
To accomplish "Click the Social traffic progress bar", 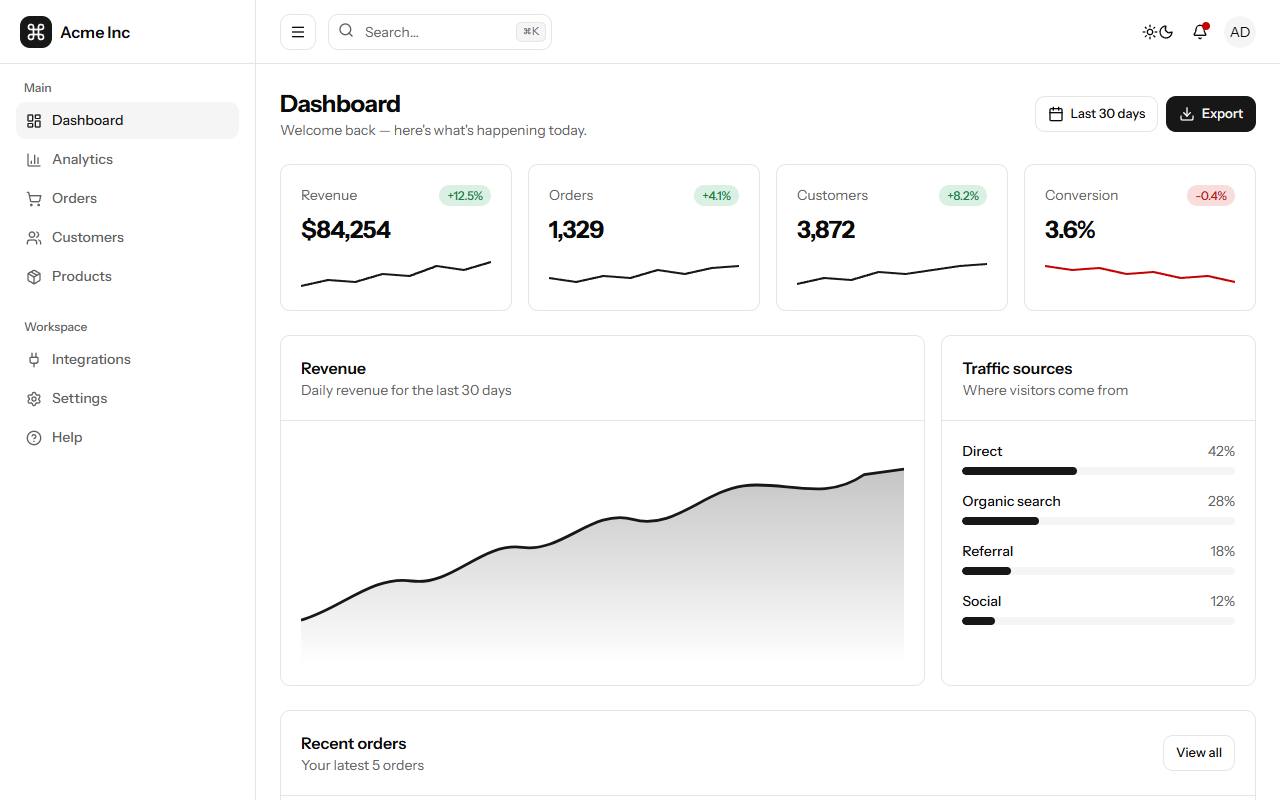I will 1098,621.
